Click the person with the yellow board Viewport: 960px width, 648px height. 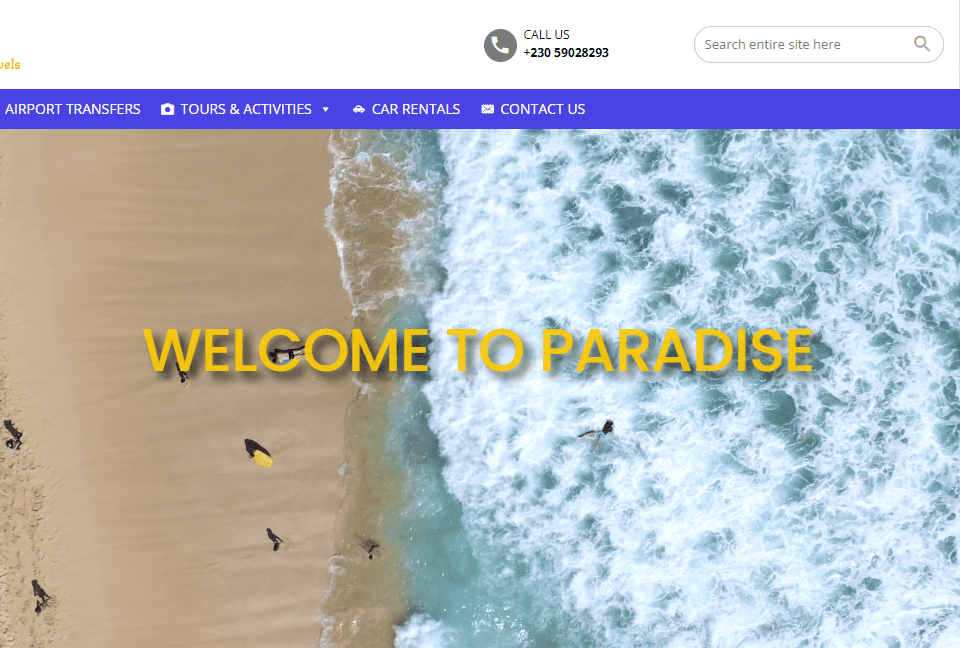point(258,453)
